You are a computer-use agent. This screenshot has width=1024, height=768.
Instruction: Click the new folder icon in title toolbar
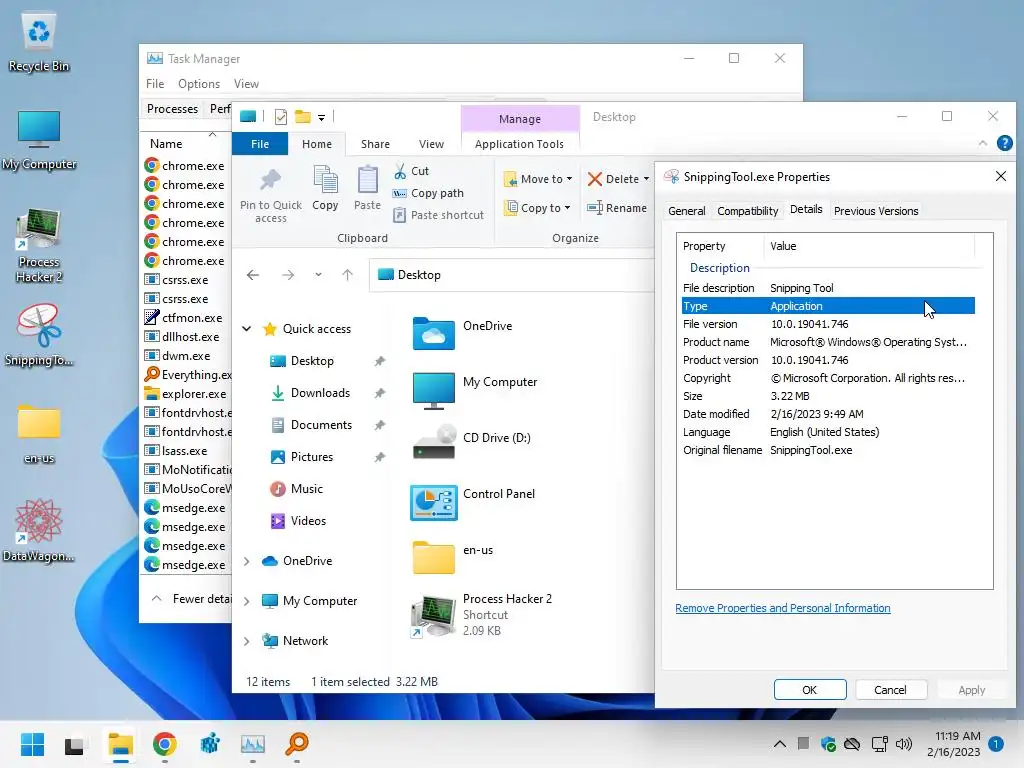[302, 117]
